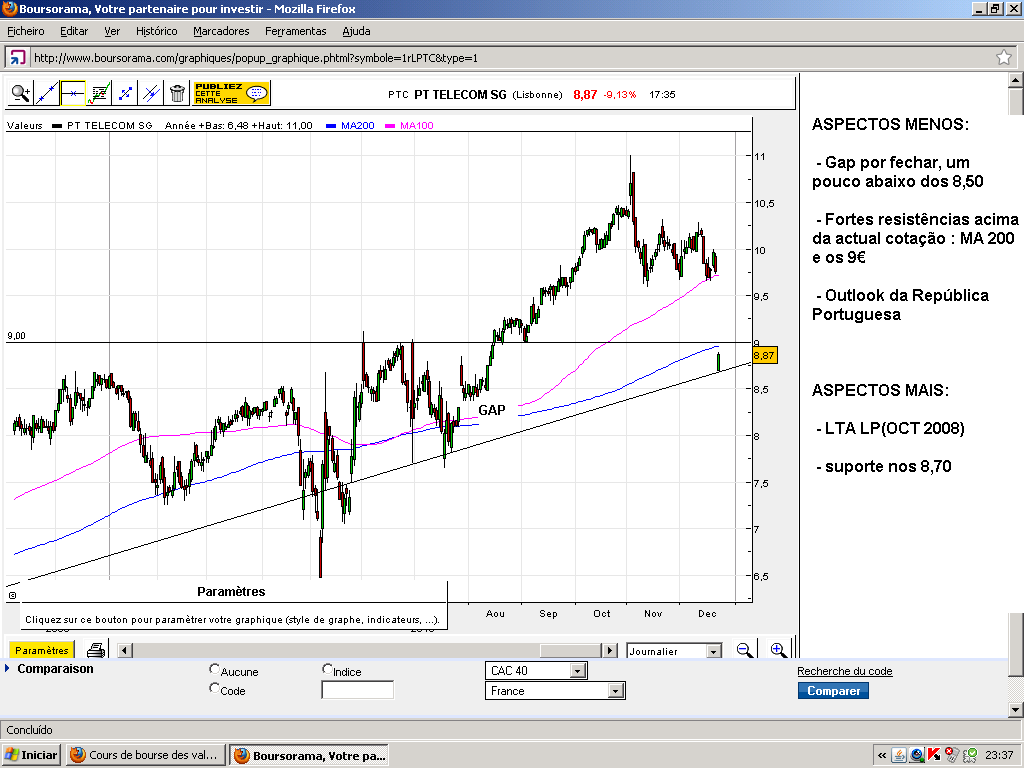Select the Indice radio button
Image resolution: width=1024 pixels, height=768 pixels.
327,669
